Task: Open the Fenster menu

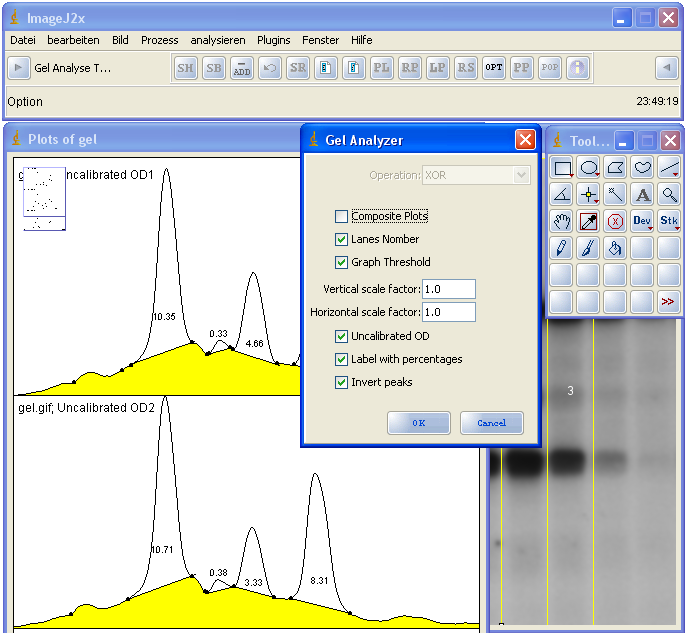Action: [x=321, y=40]
